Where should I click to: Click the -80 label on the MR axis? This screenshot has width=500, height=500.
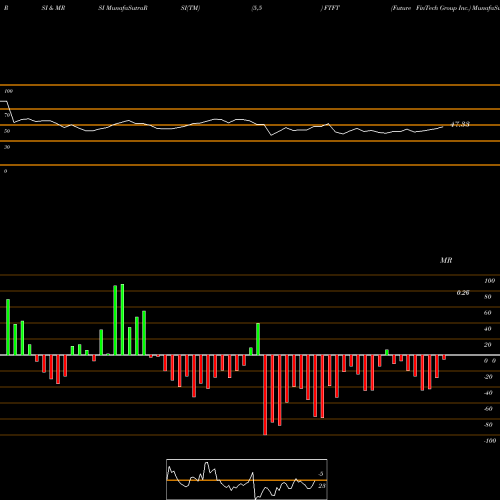pos(488,425)
